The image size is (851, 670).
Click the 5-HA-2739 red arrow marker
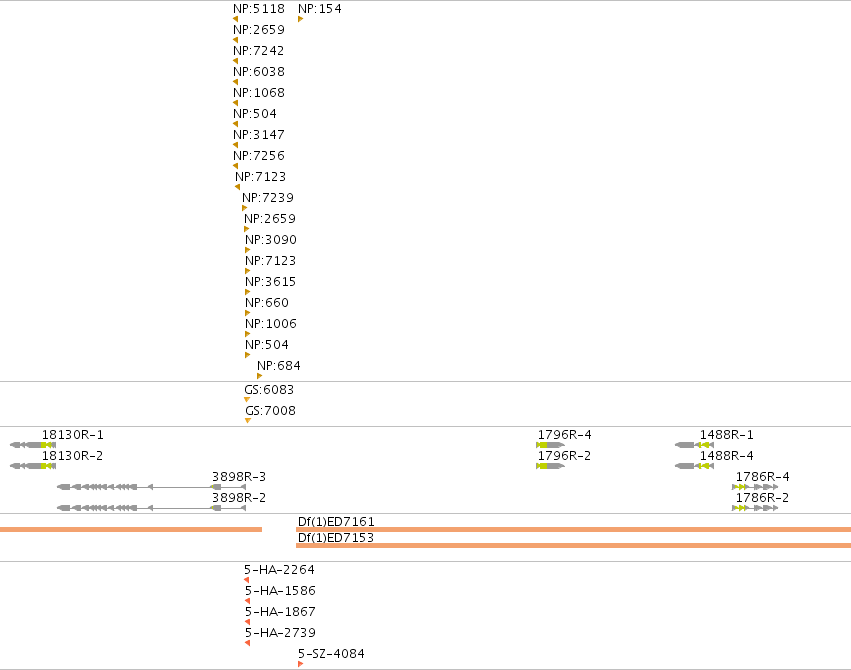click(247, 643)
